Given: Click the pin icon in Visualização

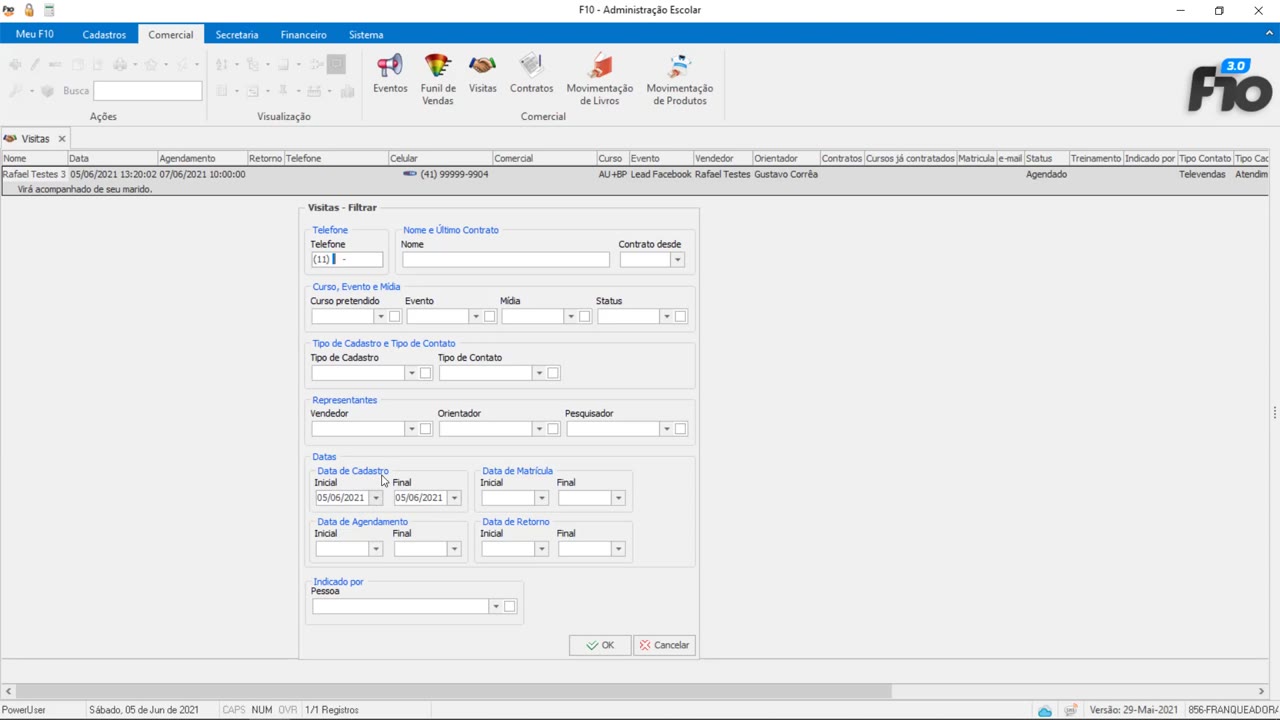Looking at the screenshot, I should tap(283, 91).
